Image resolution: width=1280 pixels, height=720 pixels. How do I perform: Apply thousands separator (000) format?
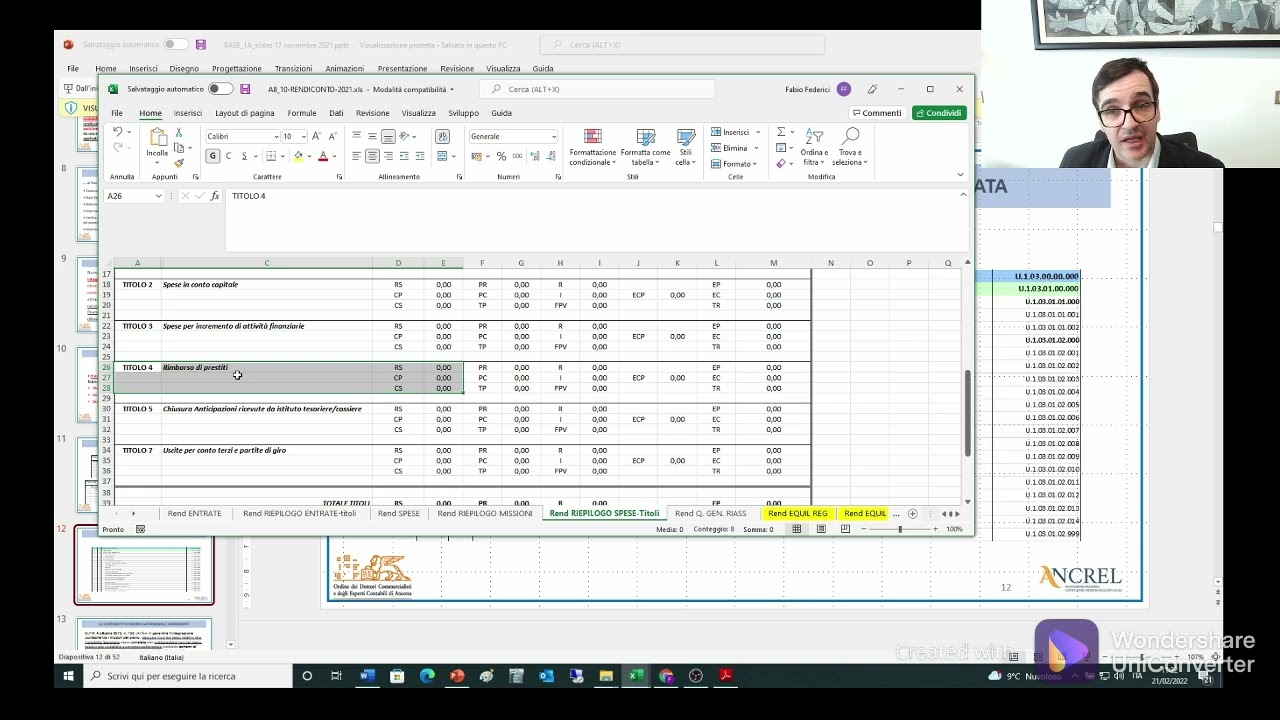pos(516,156)
